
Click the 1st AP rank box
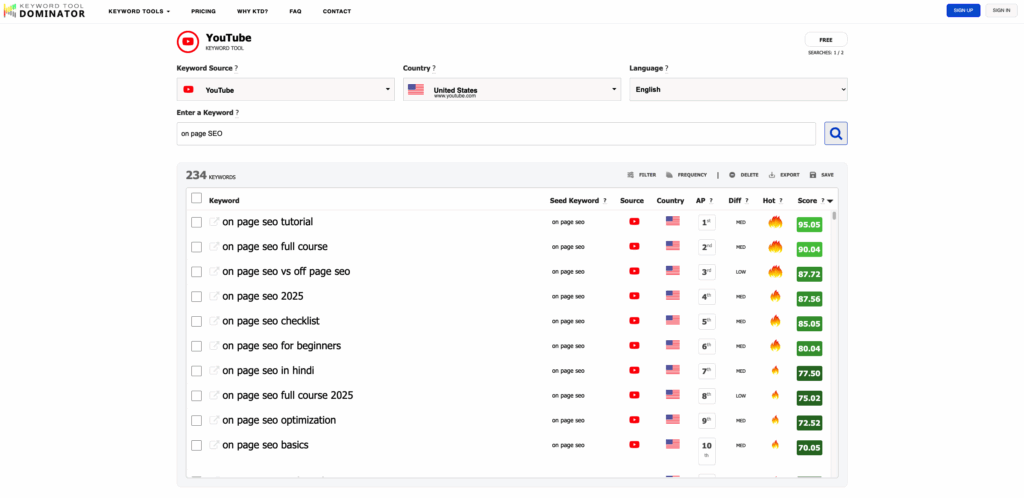coord(707,223)
